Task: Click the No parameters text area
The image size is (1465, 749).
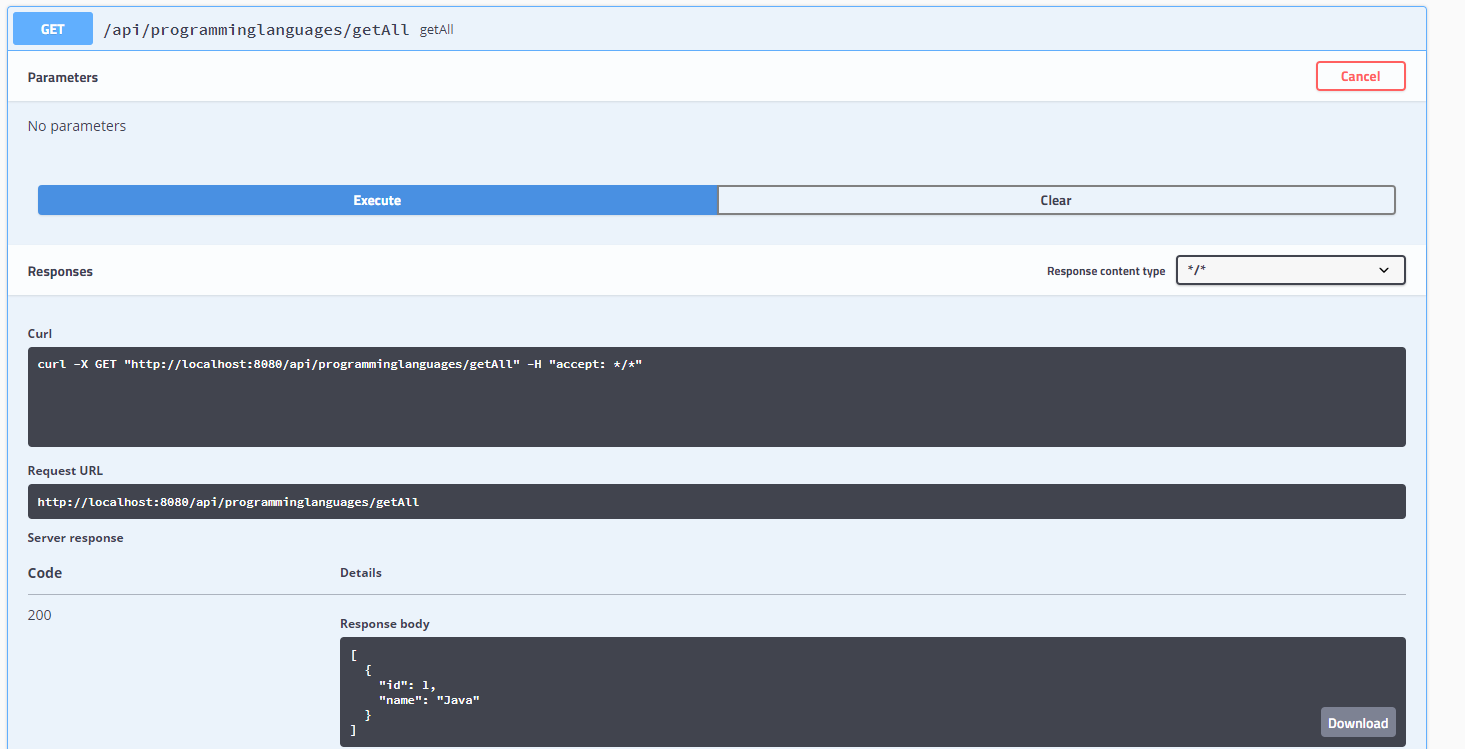Action: [x=77, y=125]
